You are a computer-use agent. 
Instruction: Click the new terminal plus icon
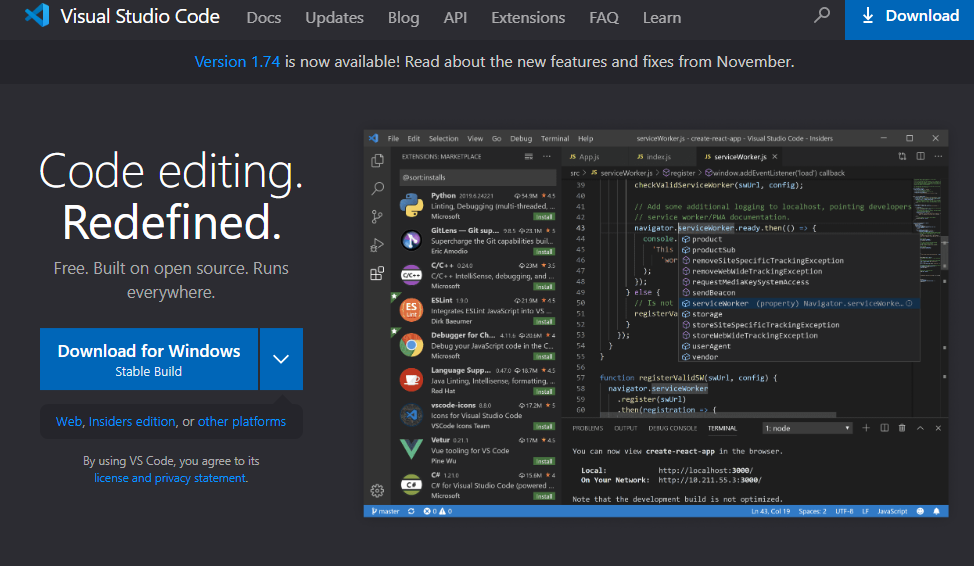click(866, 428)
